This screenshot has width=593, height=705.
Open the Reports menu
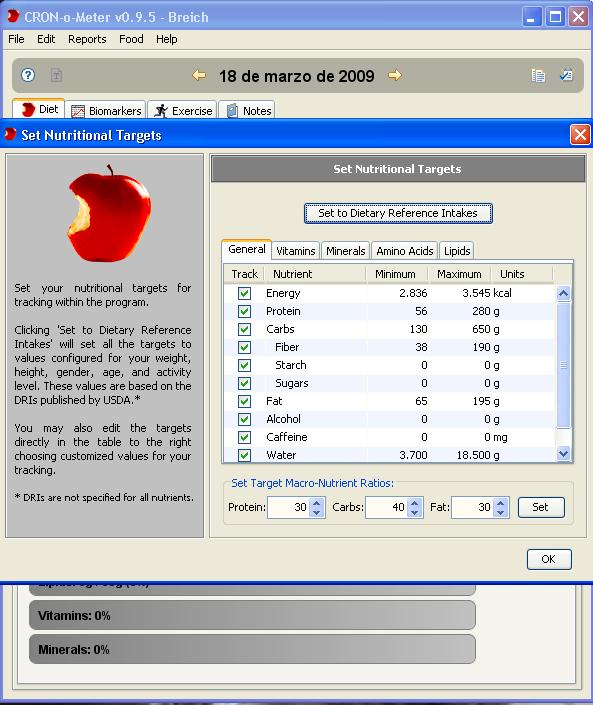click(87, 39)
